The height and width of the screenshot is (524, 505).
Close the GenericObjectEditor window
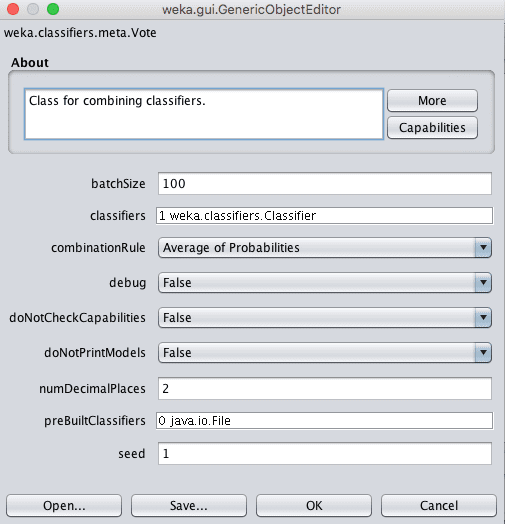13,9
